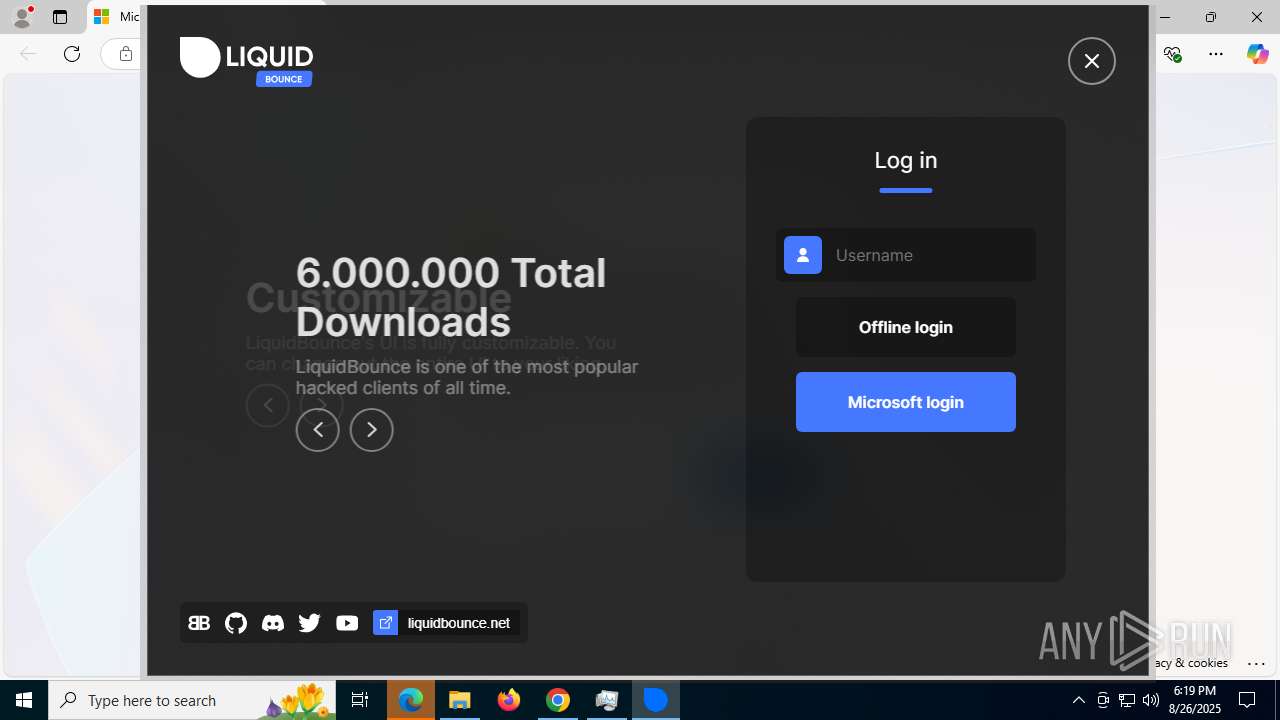Click the Log in heading
The image size is (1280, 720).
pos(906,160)
